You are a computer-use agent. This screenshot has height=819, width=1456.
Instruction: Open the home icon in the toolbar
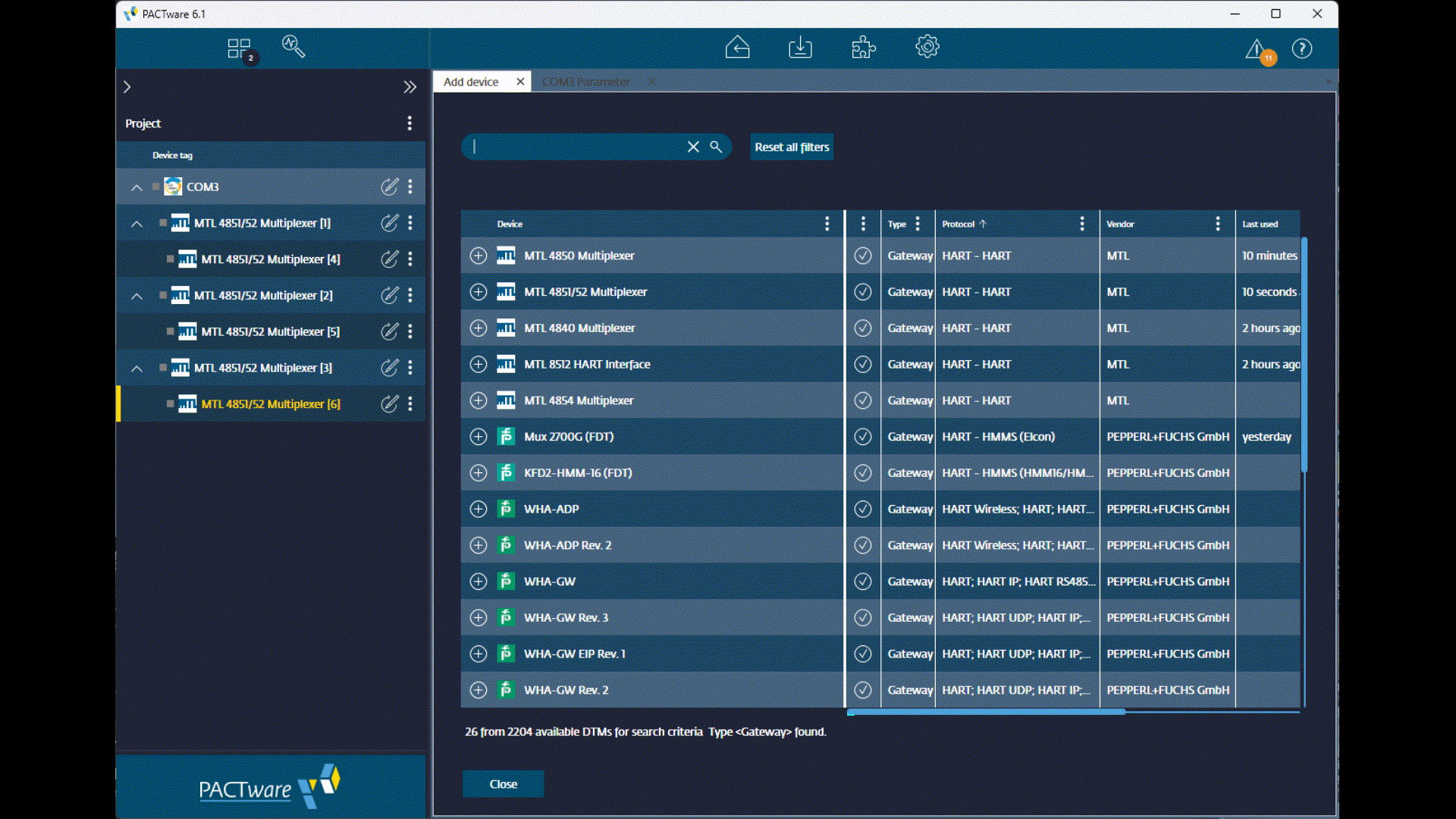[737, 48]
